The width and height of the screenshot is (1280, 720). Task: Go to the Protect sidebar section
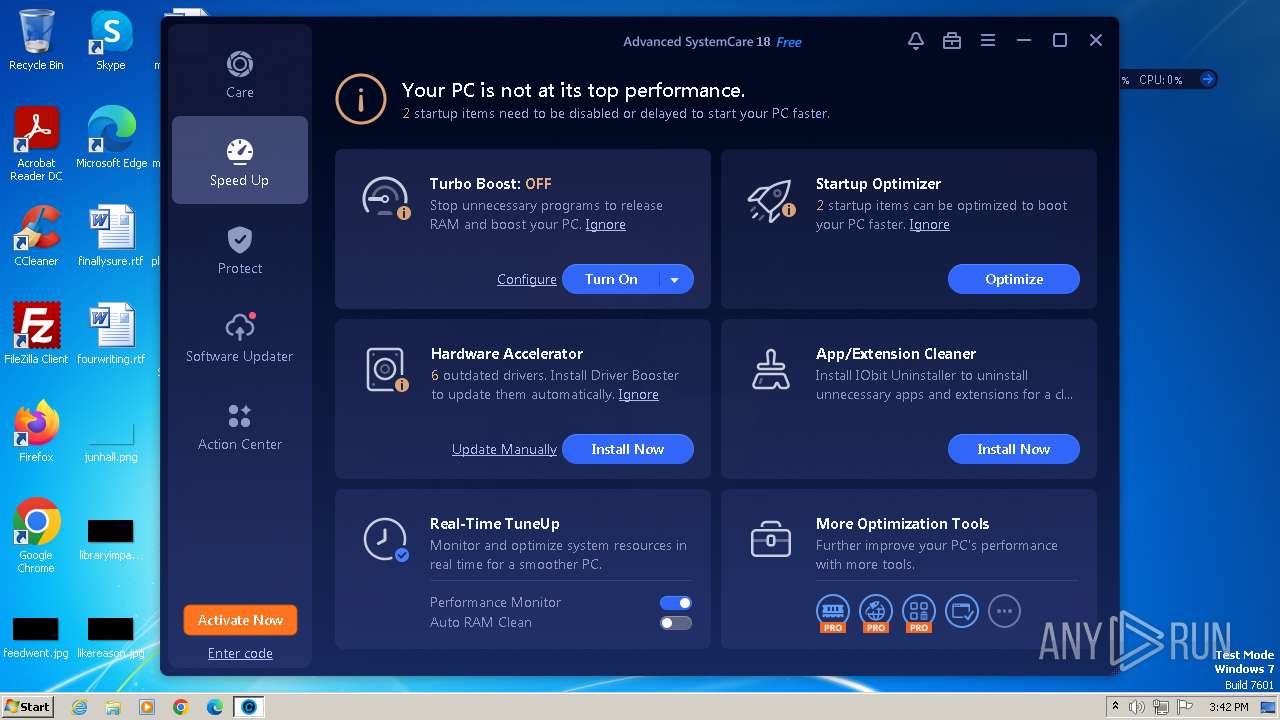(x=239, y=249)
